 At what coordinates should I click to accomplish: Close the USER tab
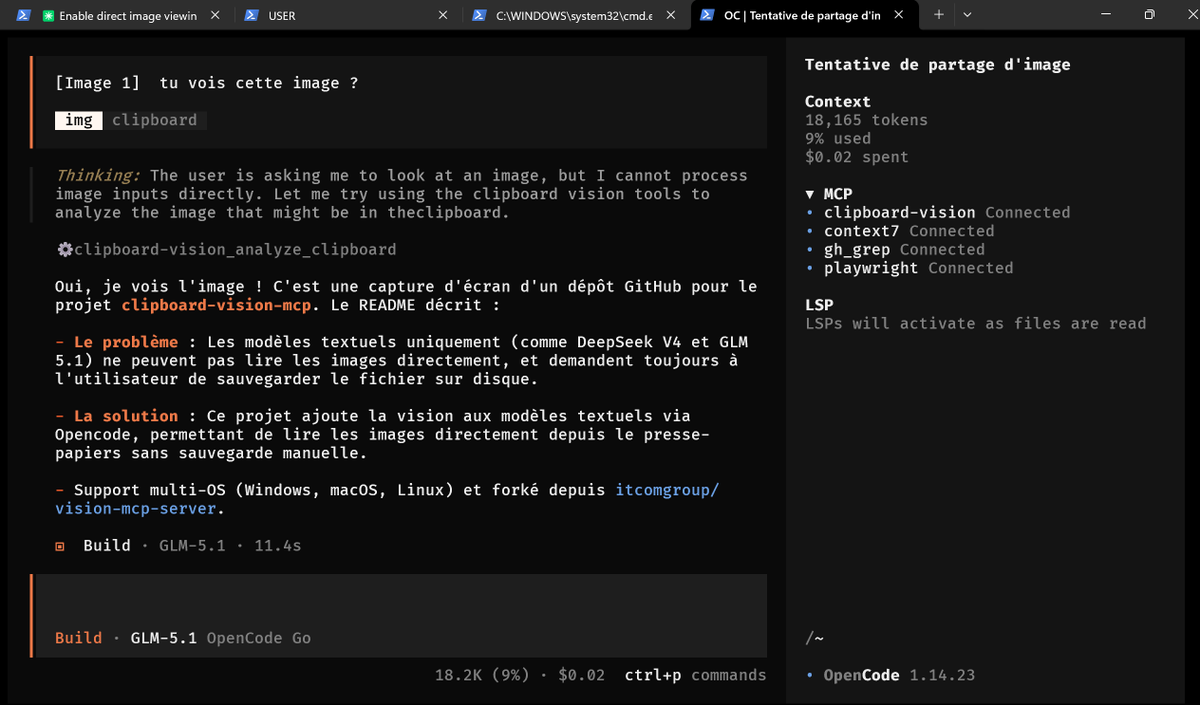pyautogui.click(x=444, y=16)
